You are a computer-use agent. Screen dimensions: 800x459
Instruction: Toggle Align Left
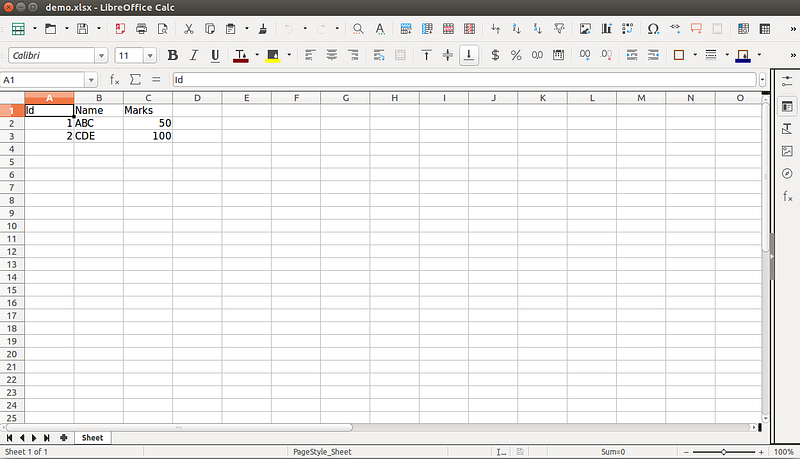coord(310,55)
